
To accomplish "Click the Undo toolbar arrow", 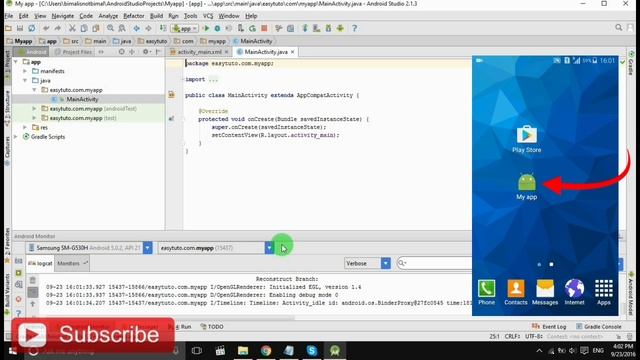I will [x=46, y=28].
